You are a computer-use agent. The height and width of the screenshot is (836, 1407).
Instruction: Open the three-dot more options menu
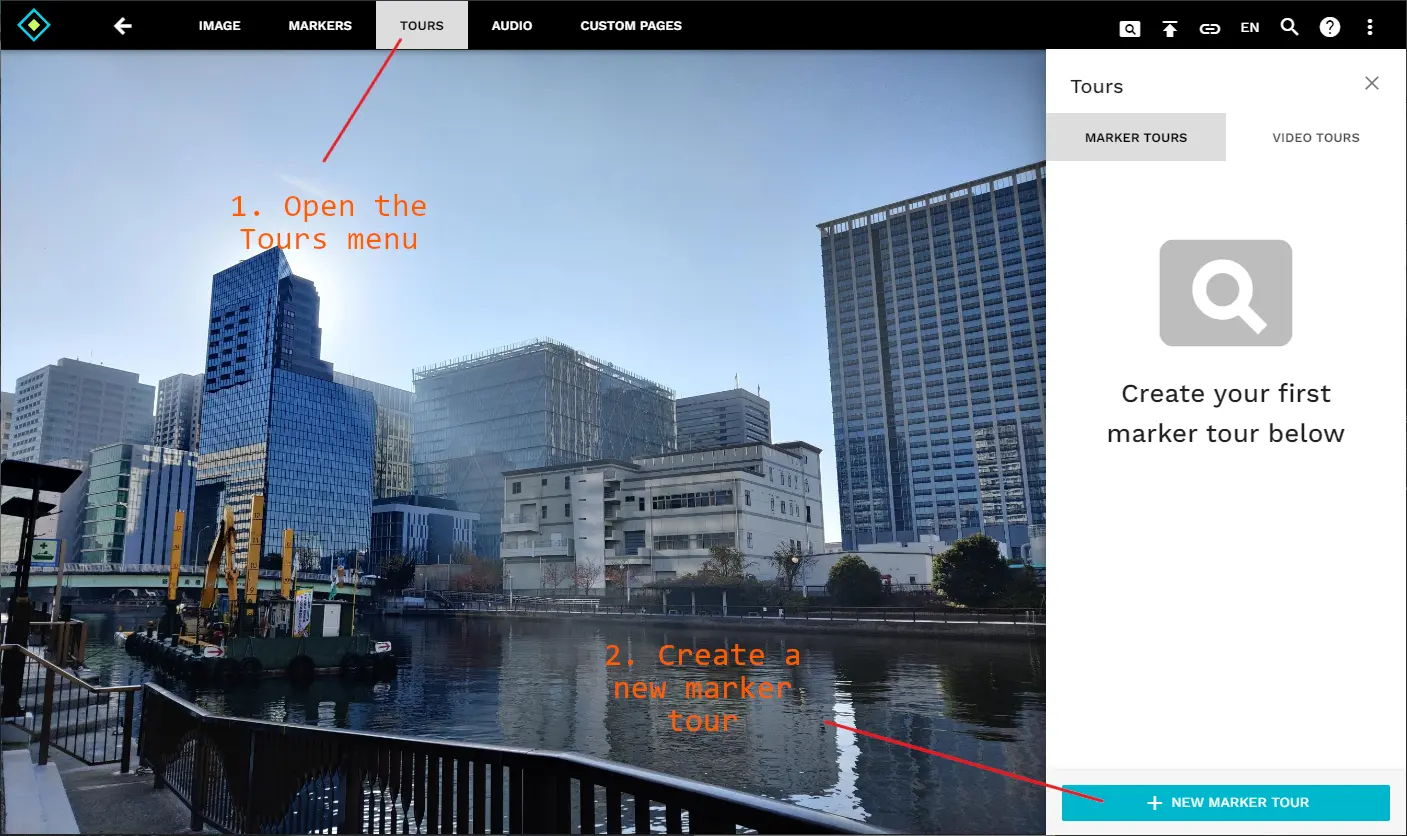coord(1370,27)
